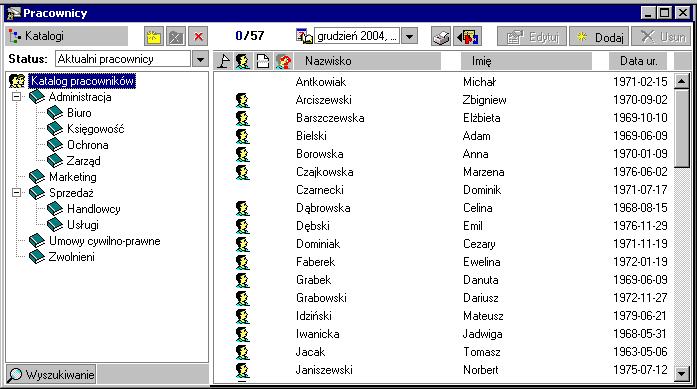Click the name Jadwiga

(483, 334)
